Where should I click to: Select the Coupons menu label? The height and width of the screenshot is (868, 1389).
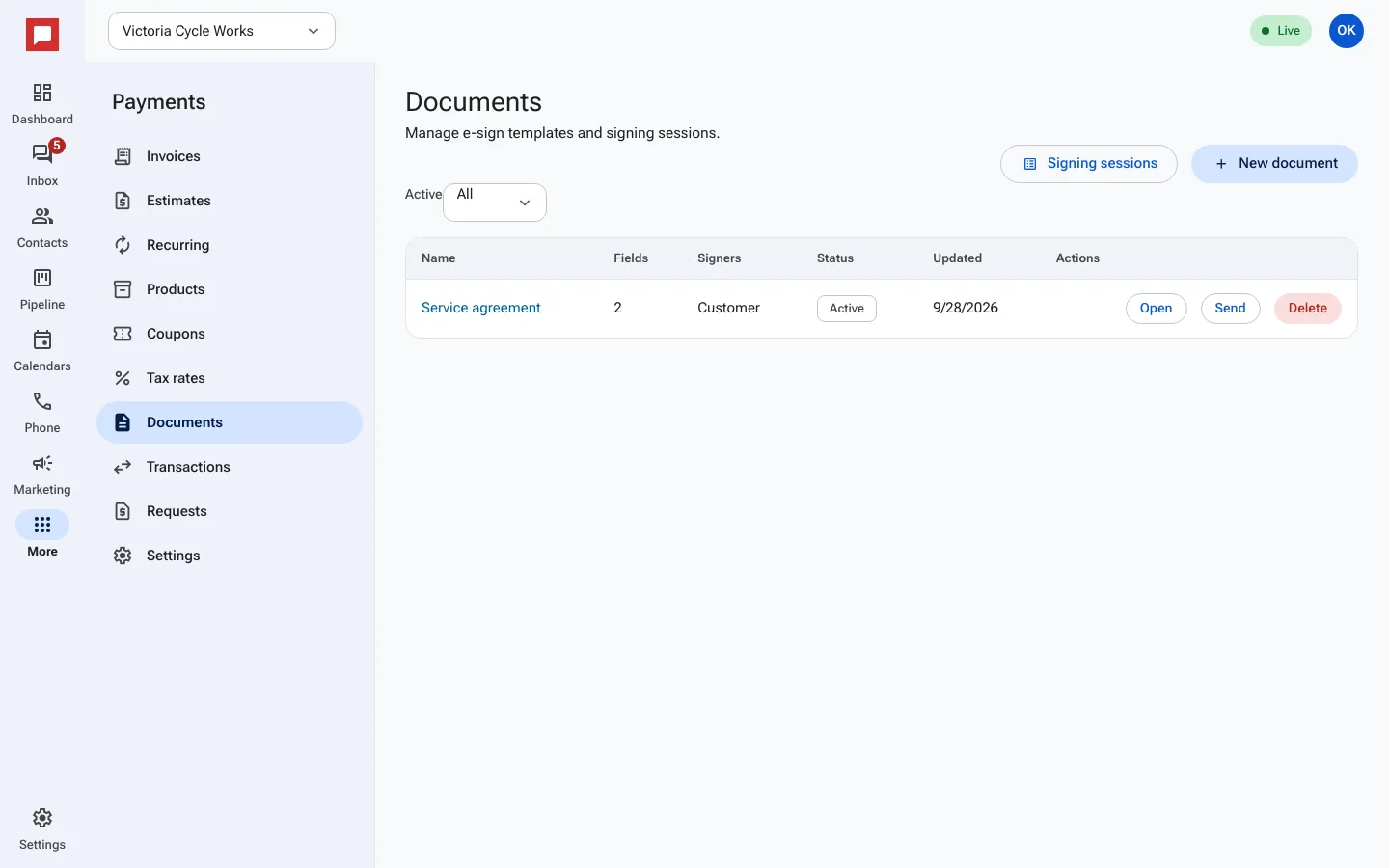(x=176, y=334)
